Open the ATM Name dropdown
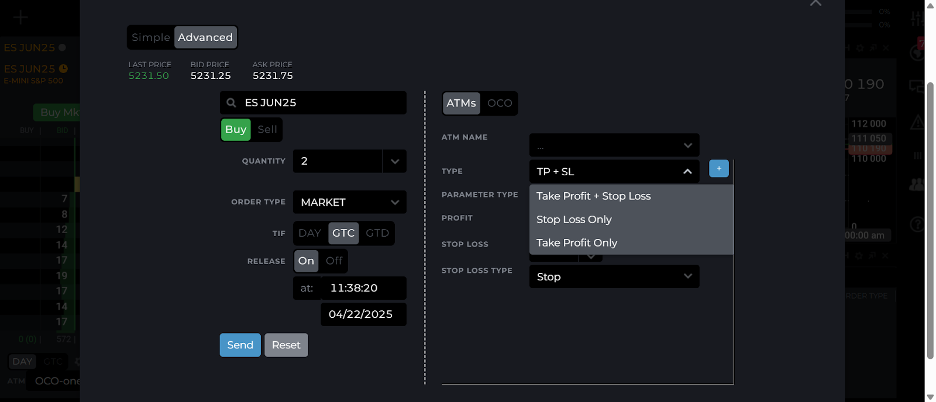 tap(614, 145)
